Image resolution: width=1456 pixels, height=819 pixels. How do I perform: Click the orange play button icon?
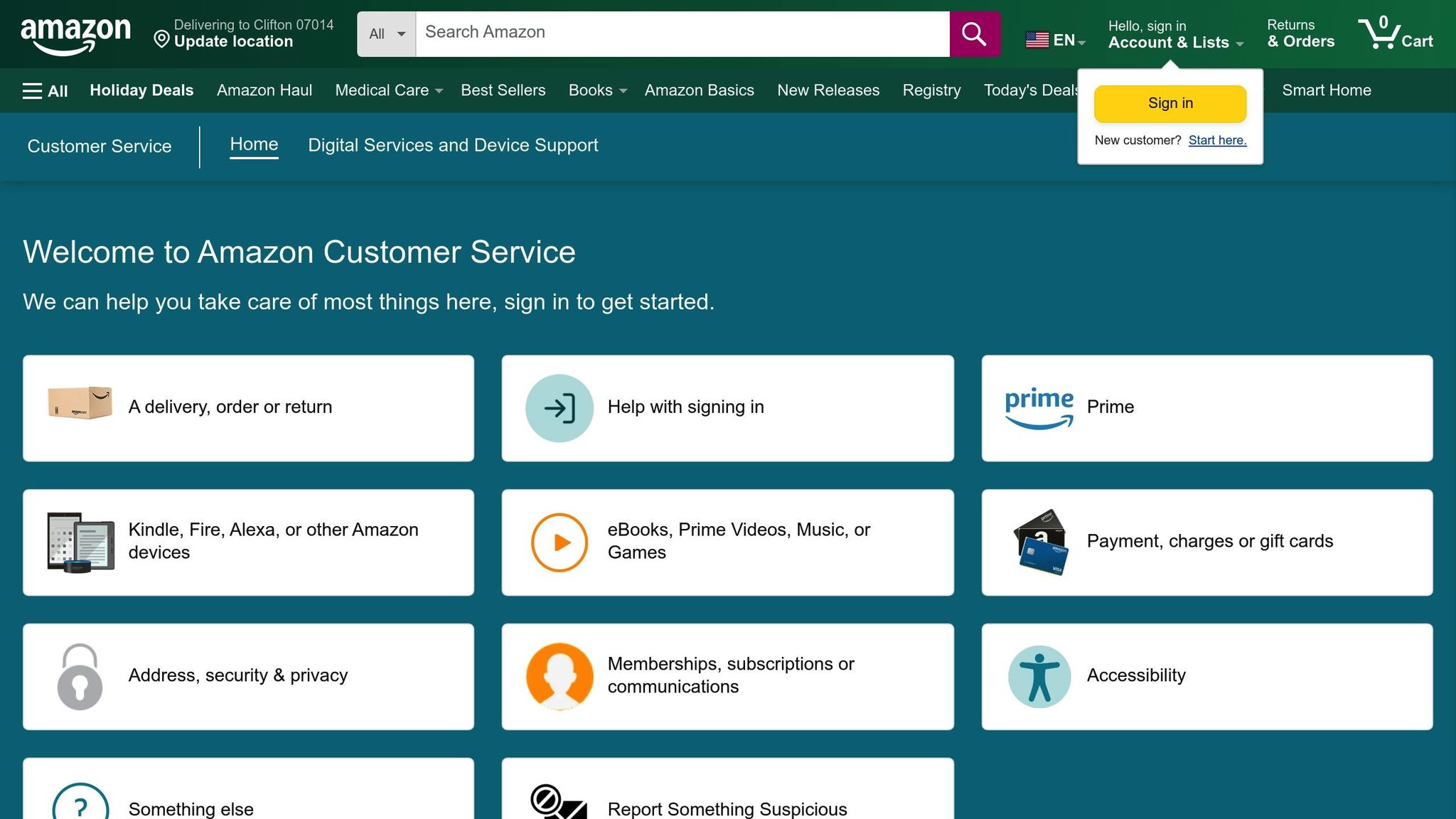(559, 542)
